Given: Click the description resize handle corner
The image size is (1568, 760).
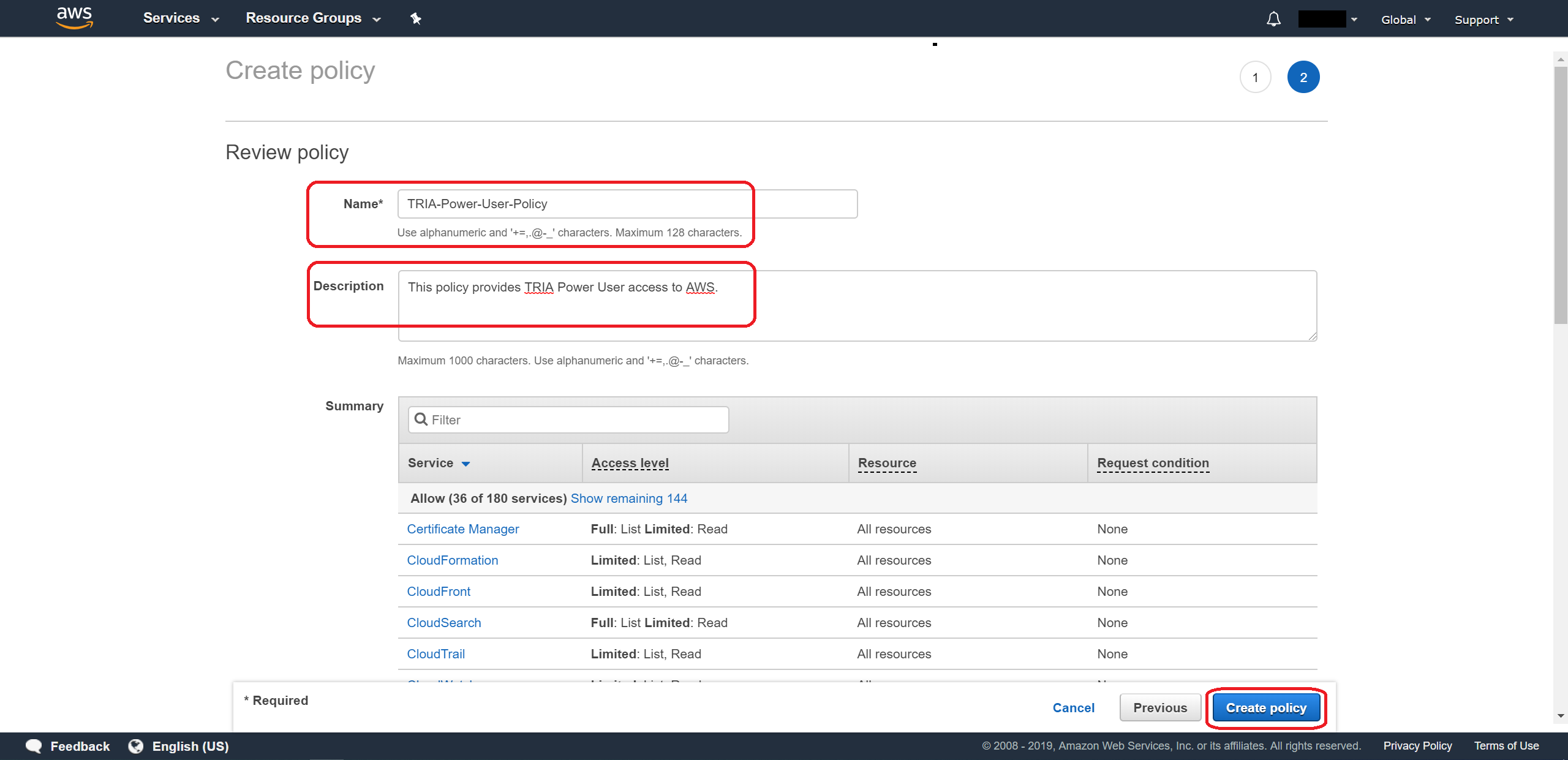Looking at the screenshot, I should [x=1312, y=336].
